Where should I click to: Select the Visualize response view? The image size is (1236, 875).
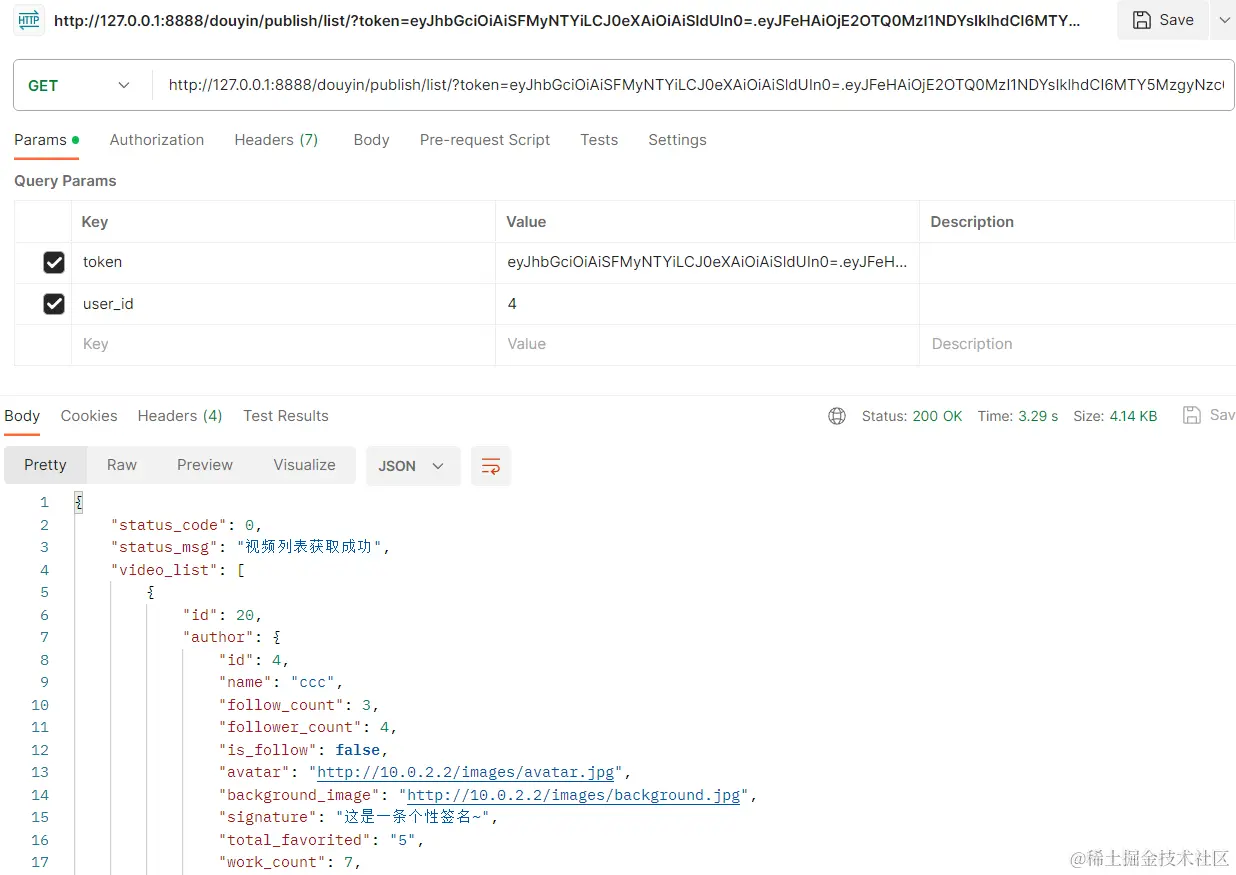coord(304,465)
